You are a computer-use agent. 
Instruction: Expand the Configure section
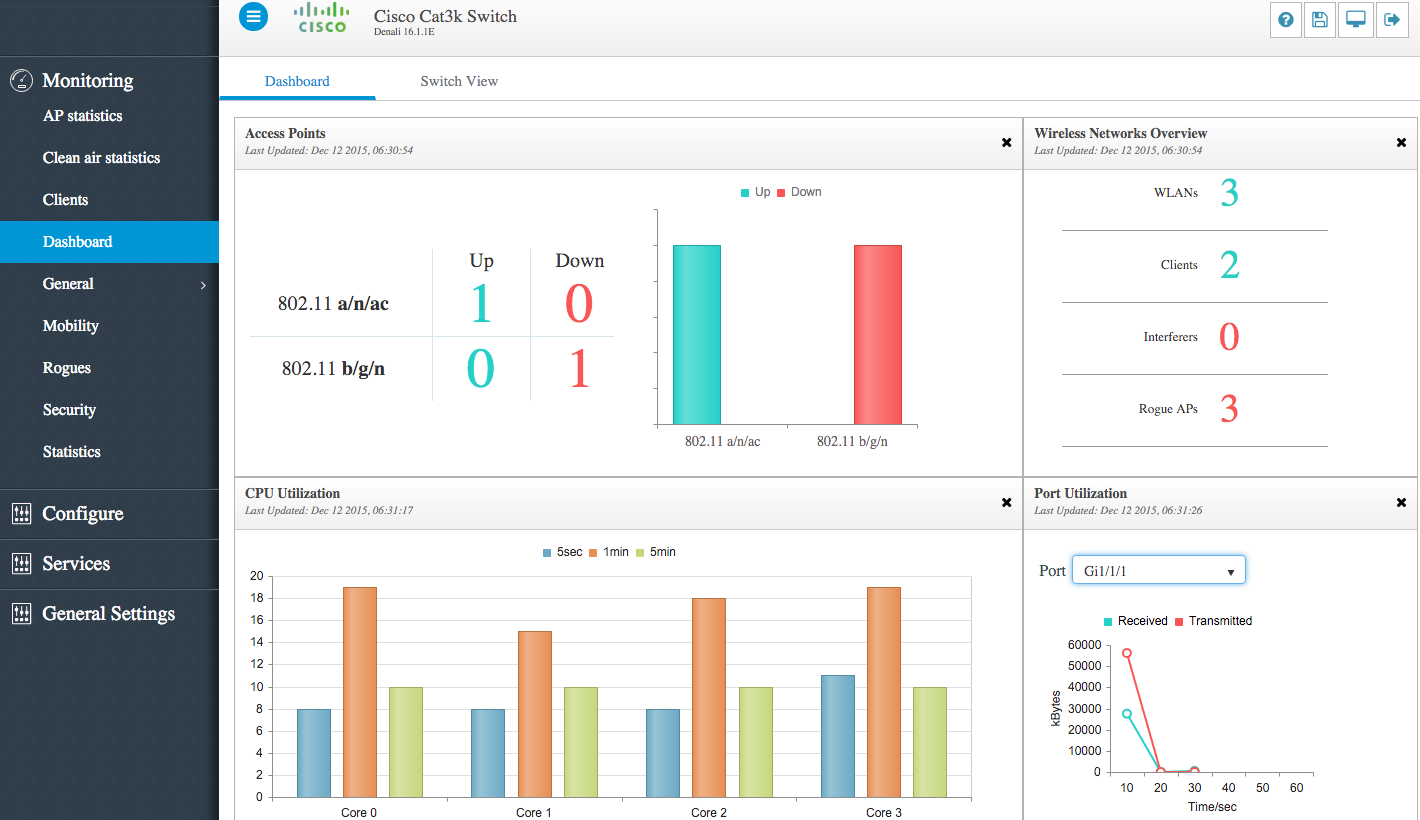tap(83, 514)
